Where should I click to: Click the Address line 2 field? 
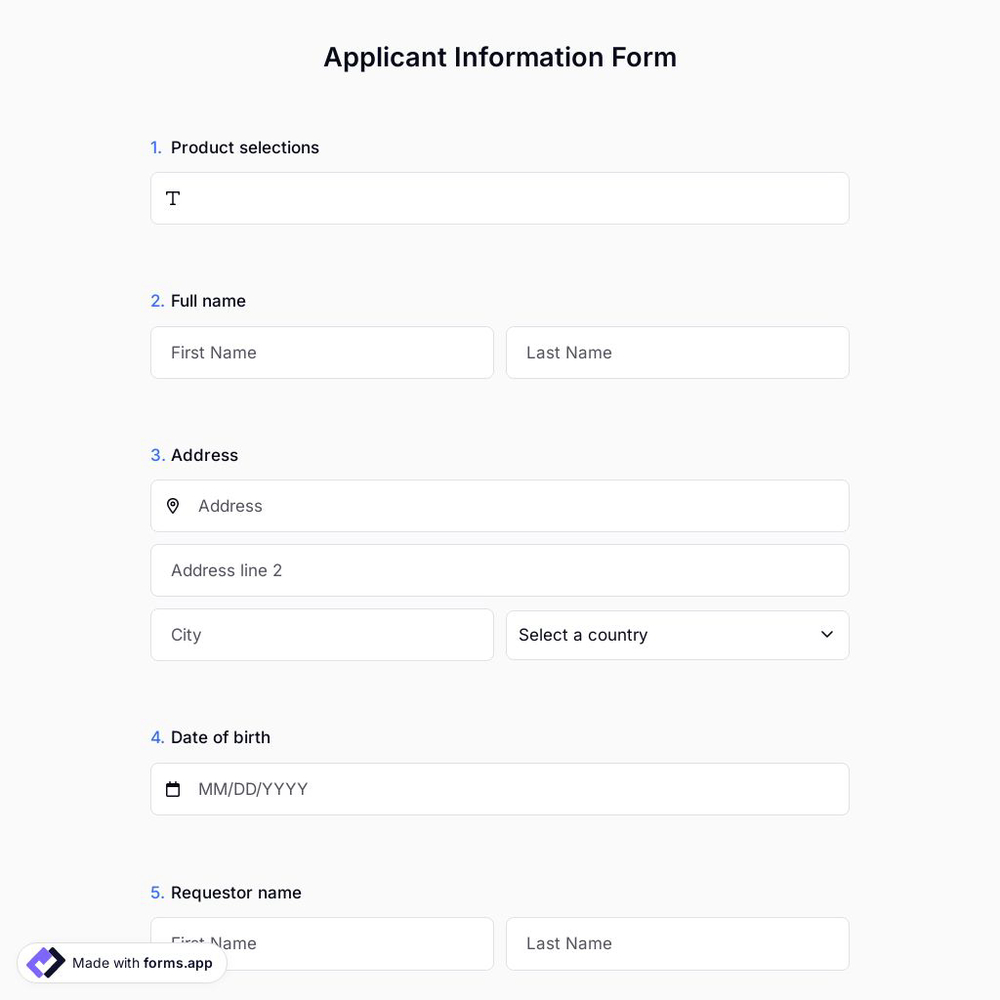(400, 570)
